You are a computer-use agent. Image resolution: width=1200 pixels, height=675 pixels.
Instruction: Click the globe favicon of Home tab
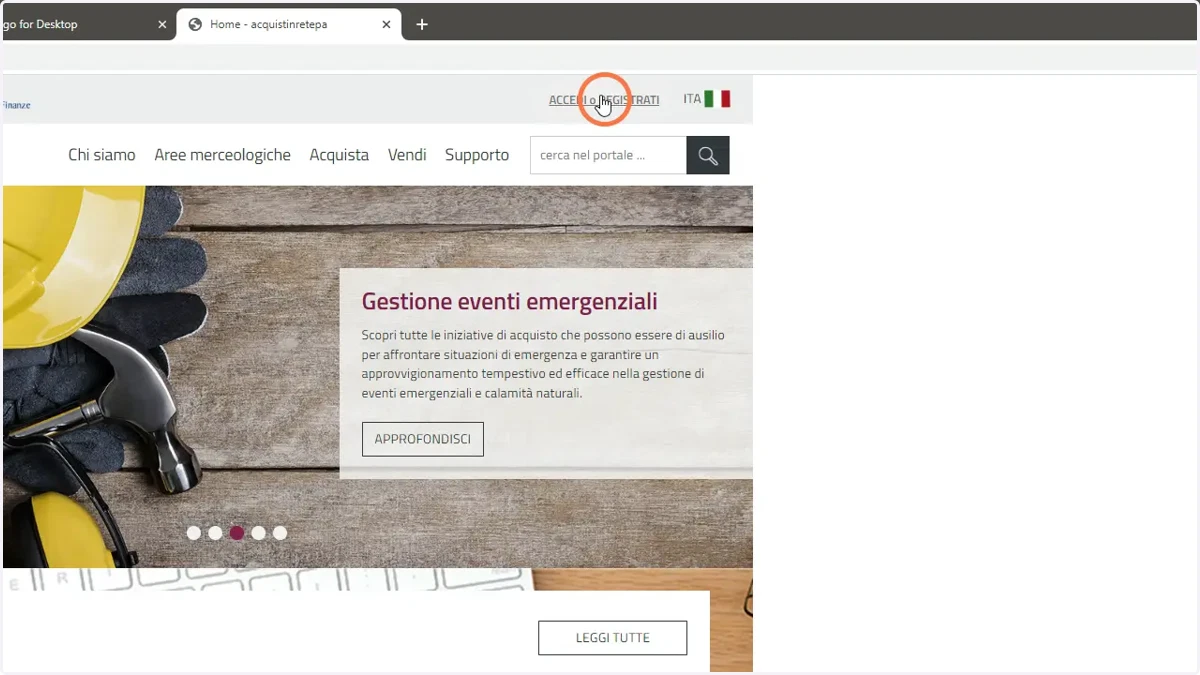pyautogui.click(x=195, y=24)
